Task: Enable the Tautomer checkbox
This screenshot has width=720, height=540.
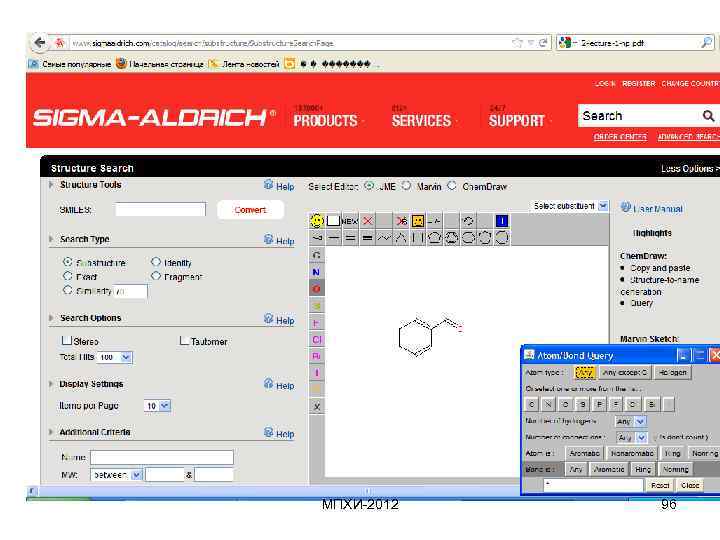Action: 184,341
